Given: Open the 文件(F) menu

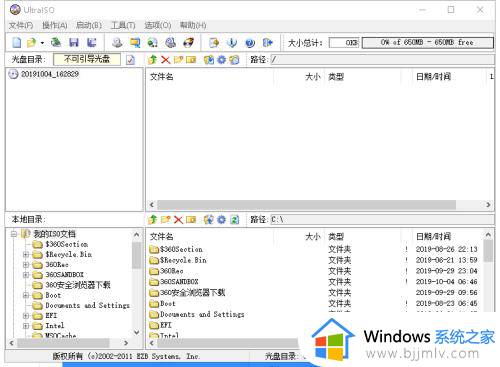Looking at the screenshot, I should (21, 25).
